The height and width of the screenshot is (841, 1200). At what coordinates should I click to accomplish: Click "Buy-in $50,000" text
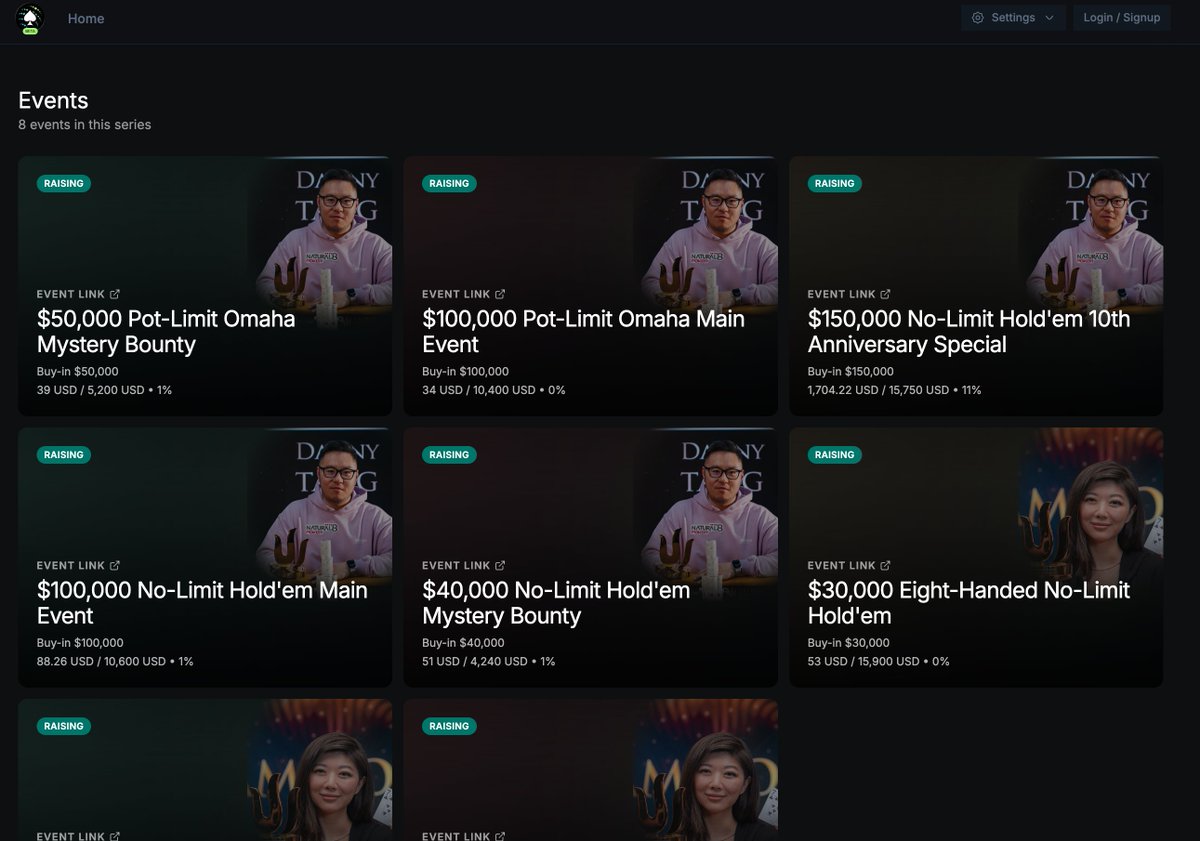tap(78, 372)
